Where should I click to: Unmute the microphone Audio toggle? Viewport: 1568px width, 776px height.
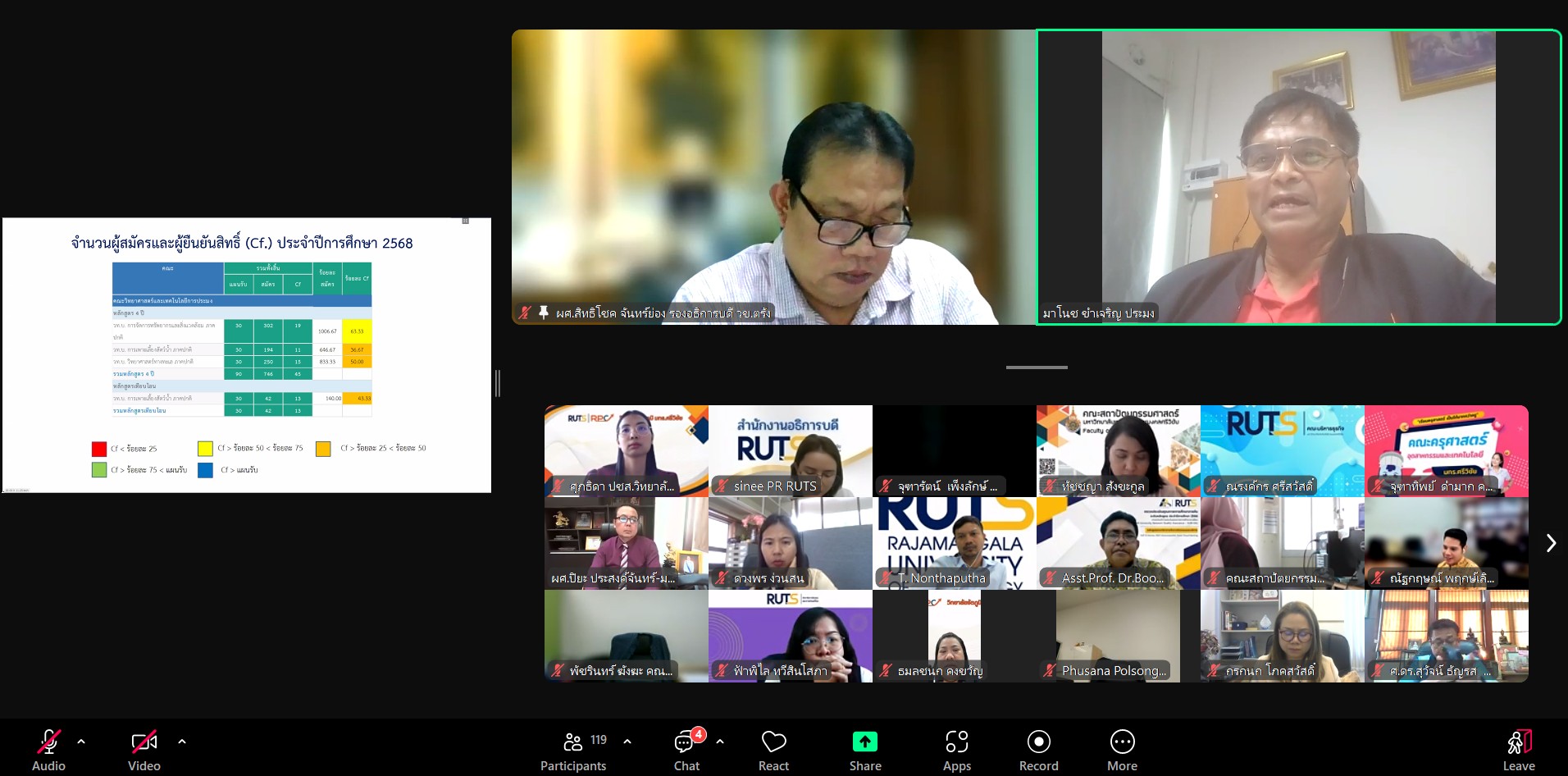coord(48,742)
